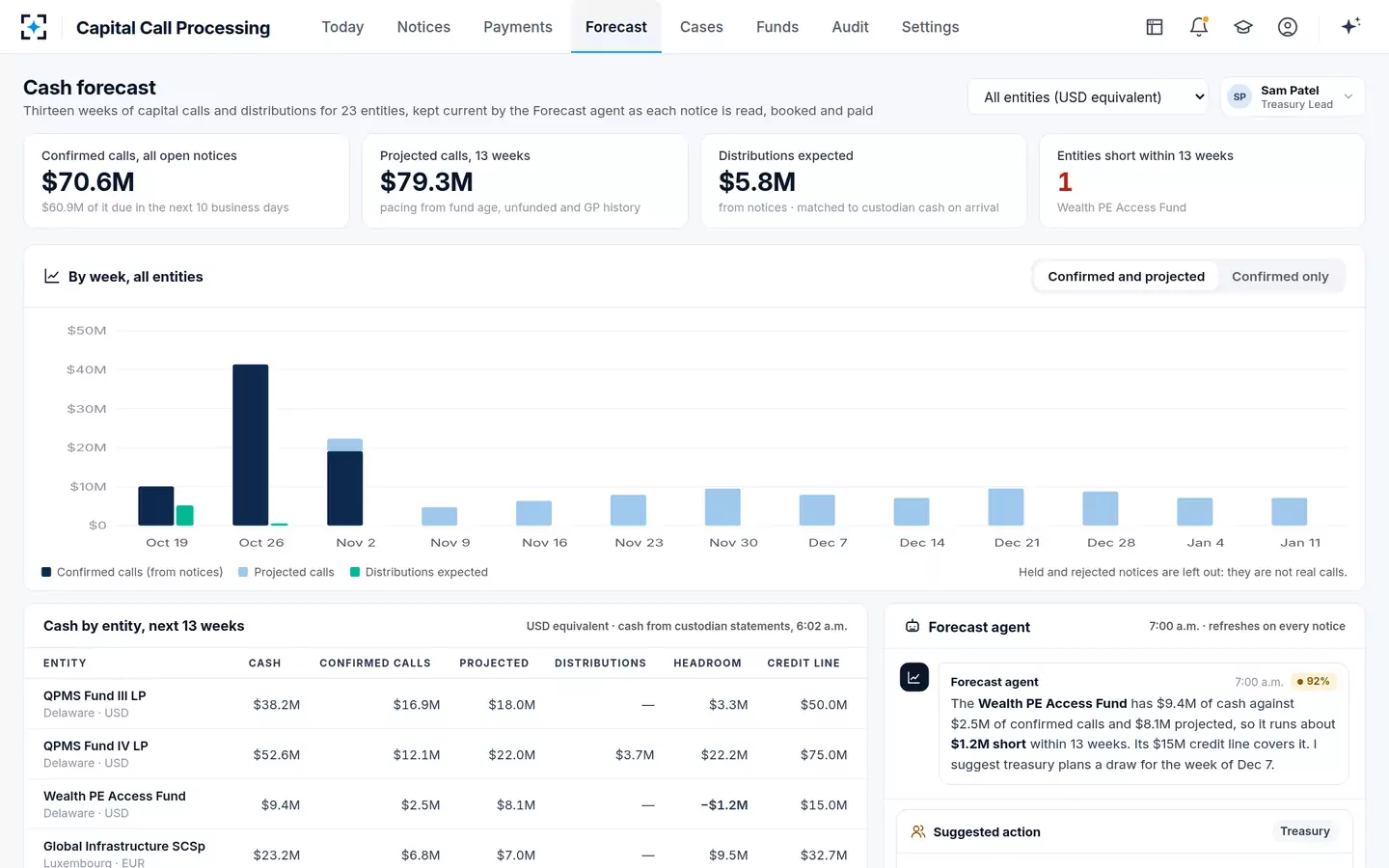
Task: Click the Oct 26 confirmed calls bar
Action: point(251,445)
